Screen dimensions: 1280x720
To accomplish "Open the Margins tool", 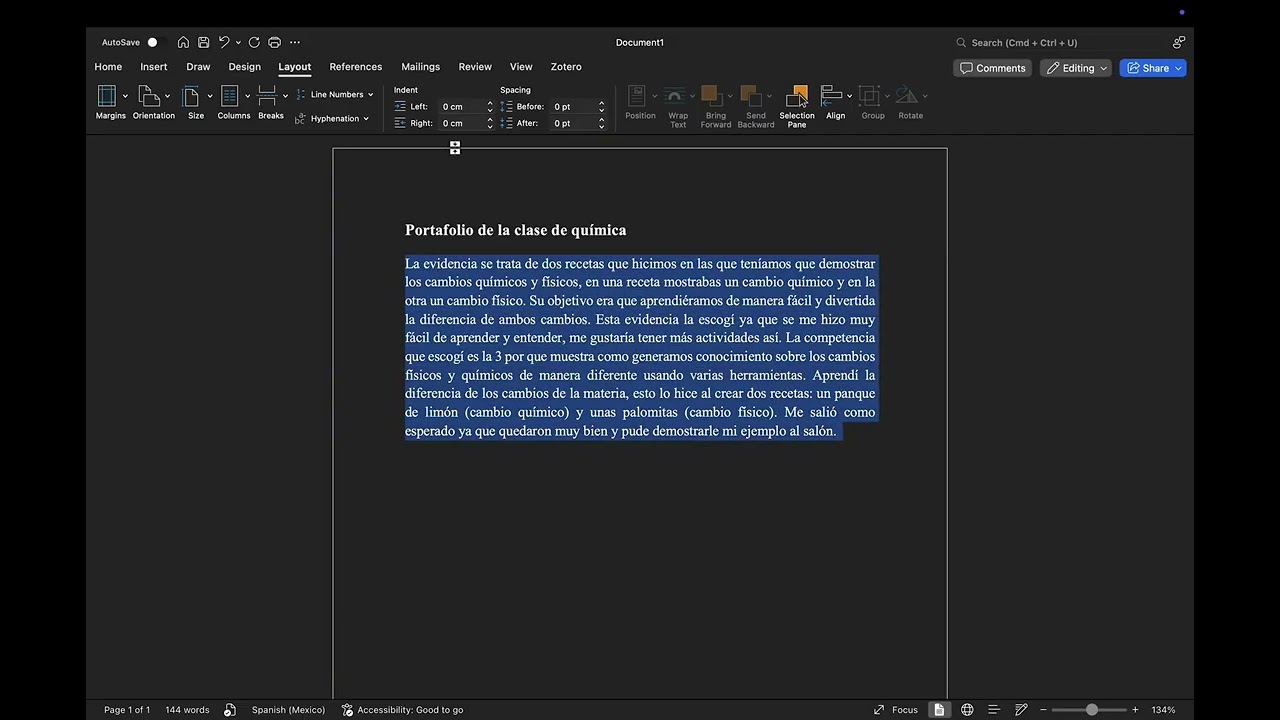I will click(x=110, y=102).
